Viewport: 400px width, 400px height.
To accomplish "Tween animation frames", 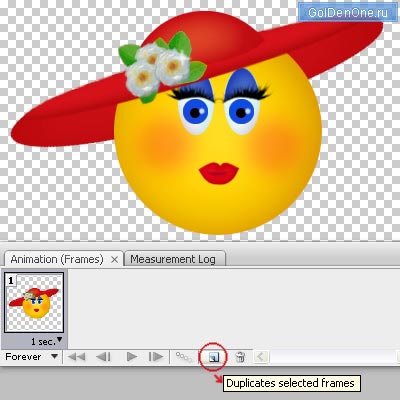I will click(x=184, y=357).
